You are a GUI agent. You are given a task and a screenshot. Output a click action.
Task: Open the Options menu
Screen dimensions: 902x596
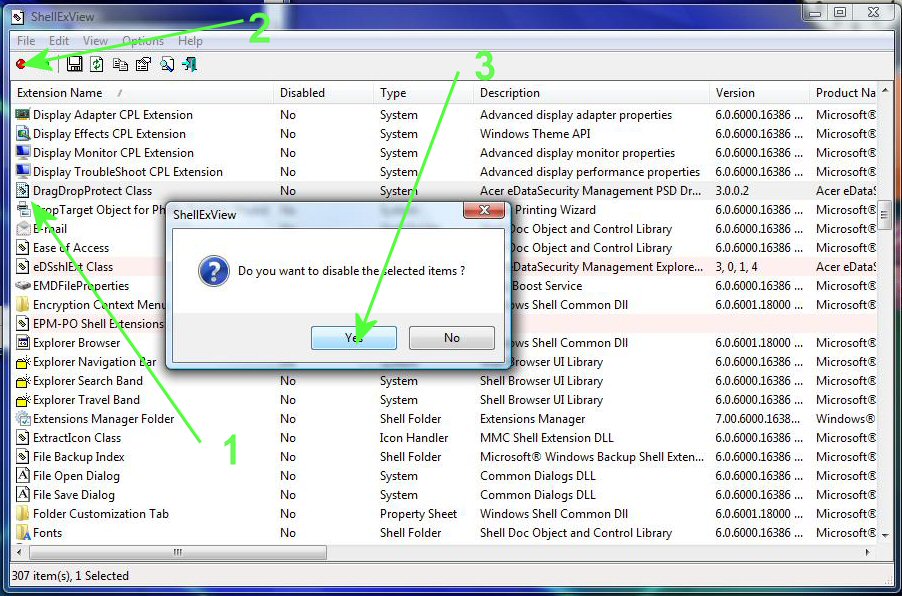143,41
